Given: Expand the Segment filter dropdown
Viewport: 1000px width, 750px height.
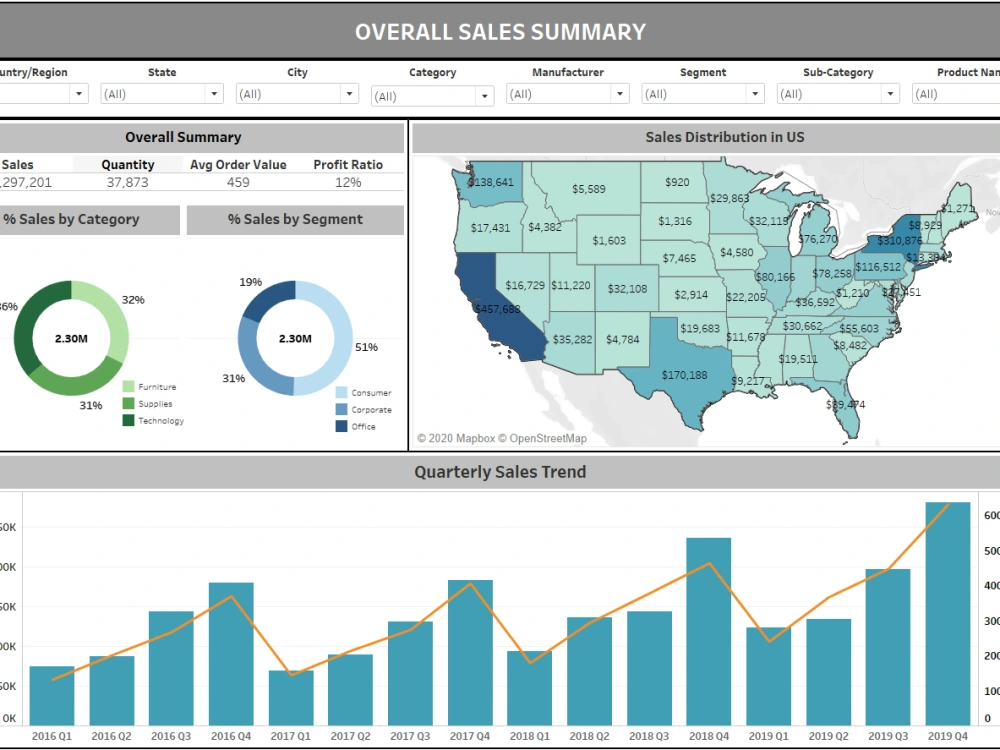Looking at the screenshot, I should pyautogui.click(x=754, y=93).
